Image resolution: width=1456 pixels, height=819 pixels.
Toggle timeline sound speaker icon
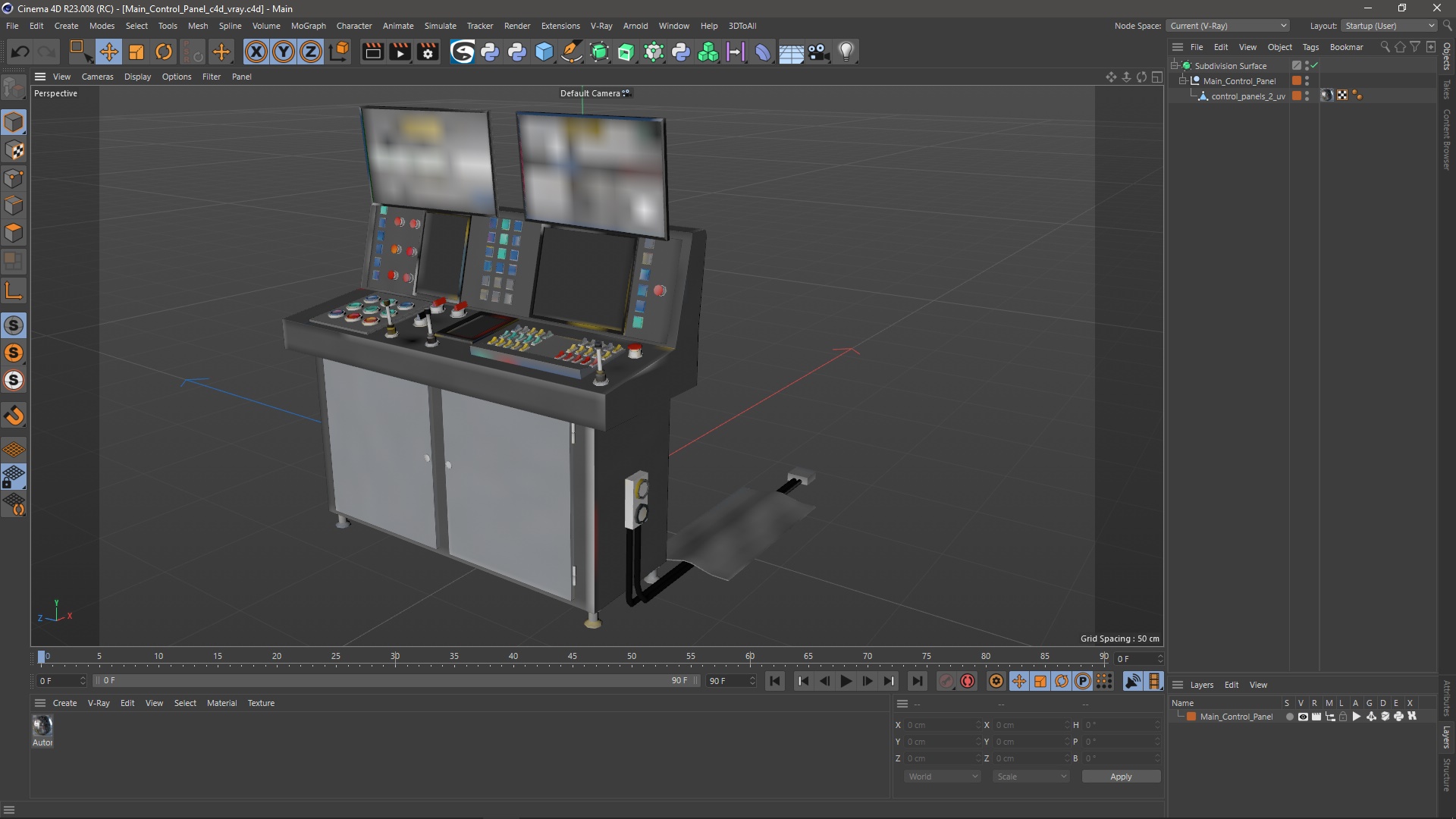[x=1132, y=681]
